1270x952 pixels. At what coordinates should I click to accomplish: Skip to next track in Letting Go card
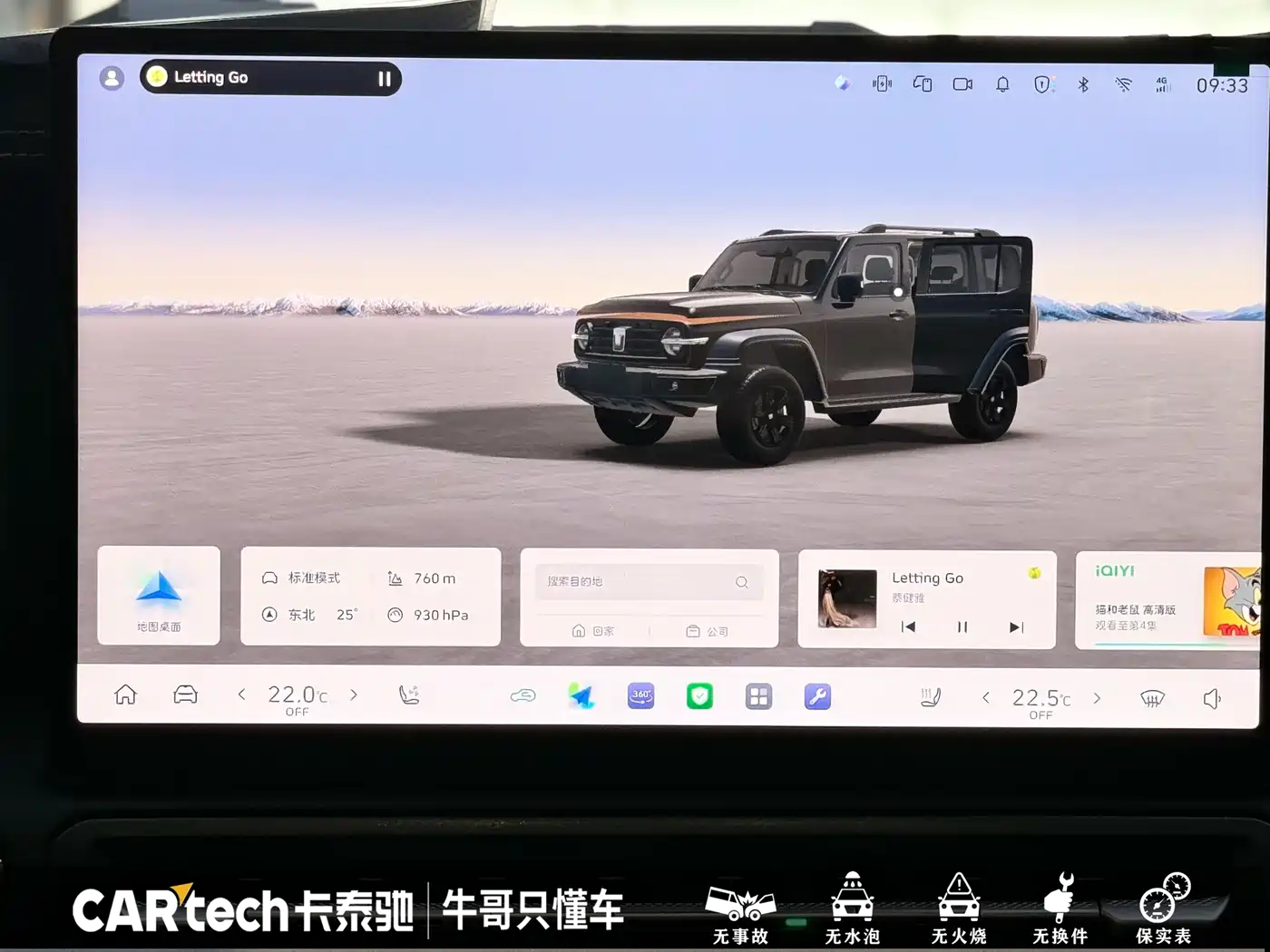1016,627
